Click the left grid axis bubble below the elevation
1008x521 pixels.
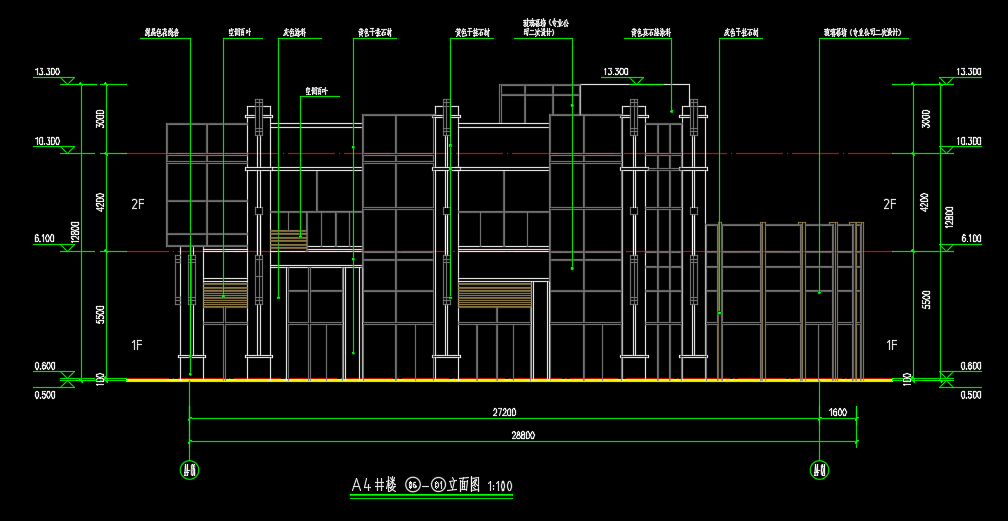[x=189, y=469]
